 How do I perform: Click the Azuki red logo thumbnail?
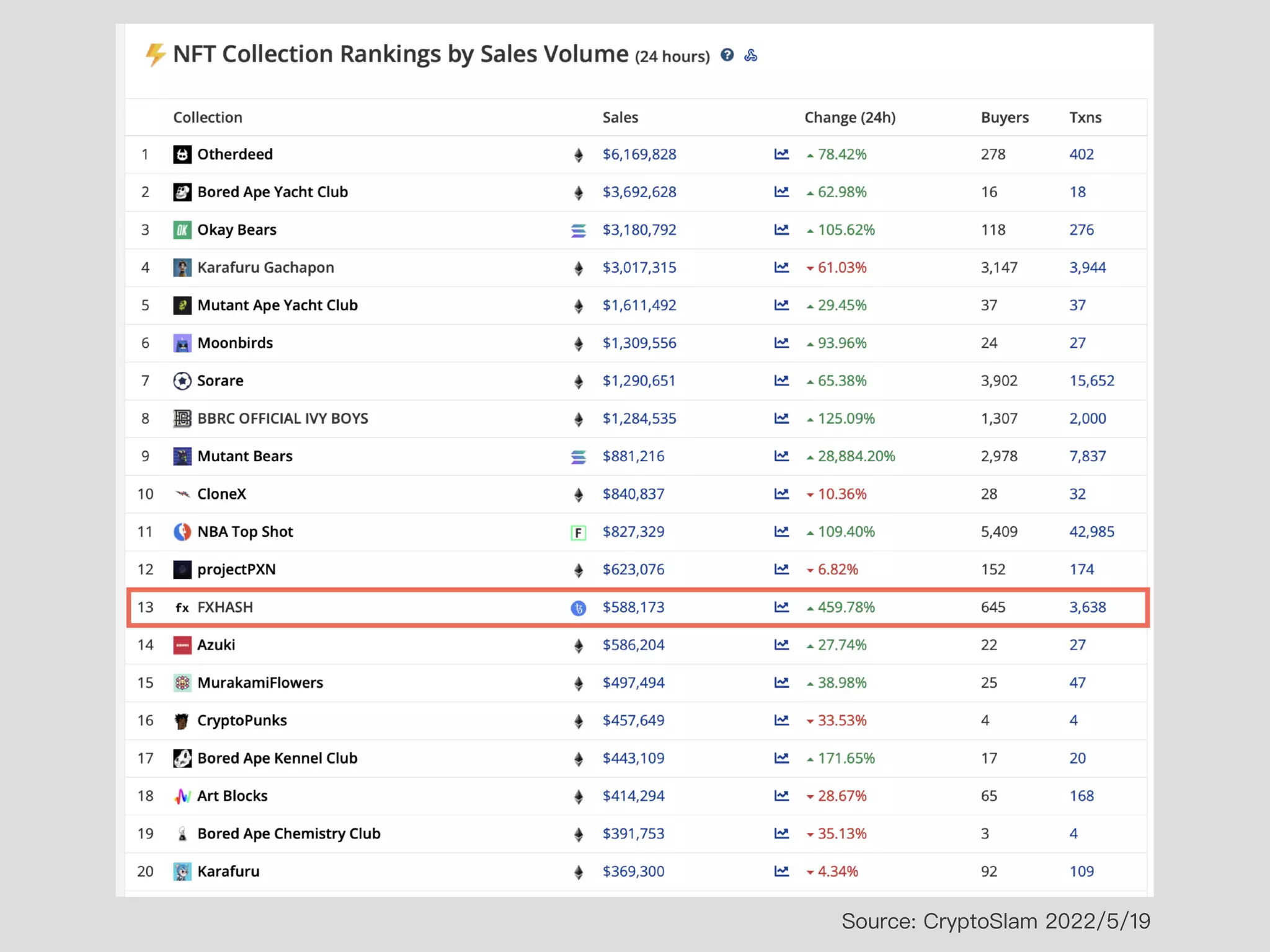click(x=182, y=645)
